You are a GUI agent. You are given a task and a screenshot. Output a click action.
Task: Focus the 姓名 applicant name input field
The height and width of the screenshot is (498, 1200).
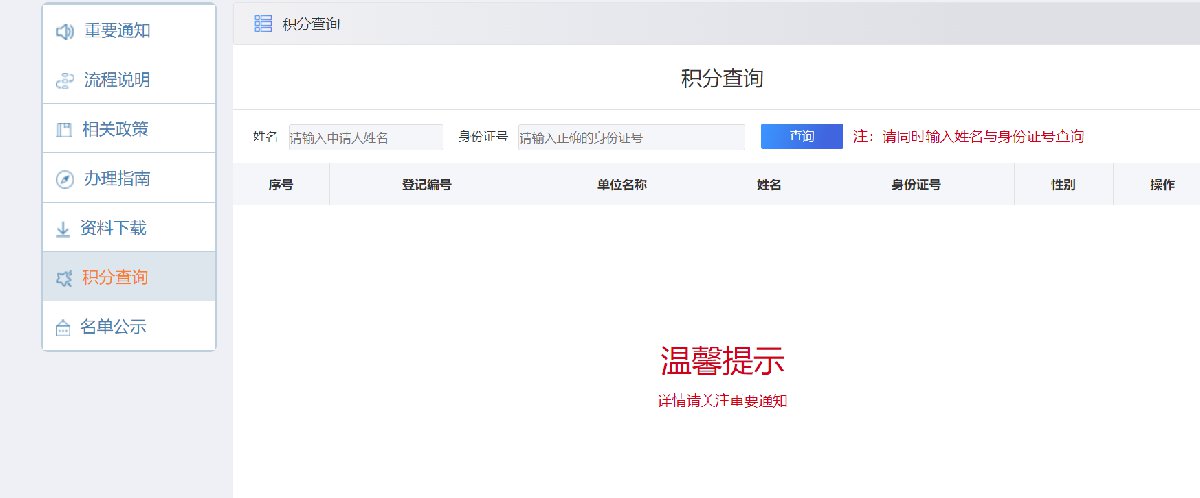365,137
